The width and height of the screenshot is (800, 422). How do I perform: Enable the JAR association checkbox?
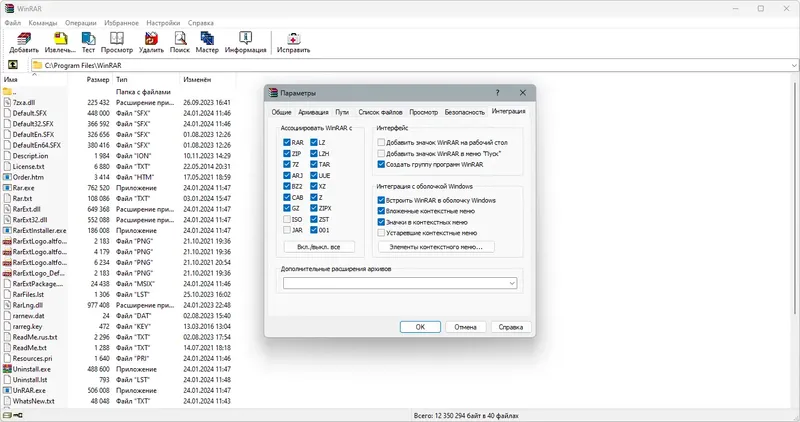(287, 230)
